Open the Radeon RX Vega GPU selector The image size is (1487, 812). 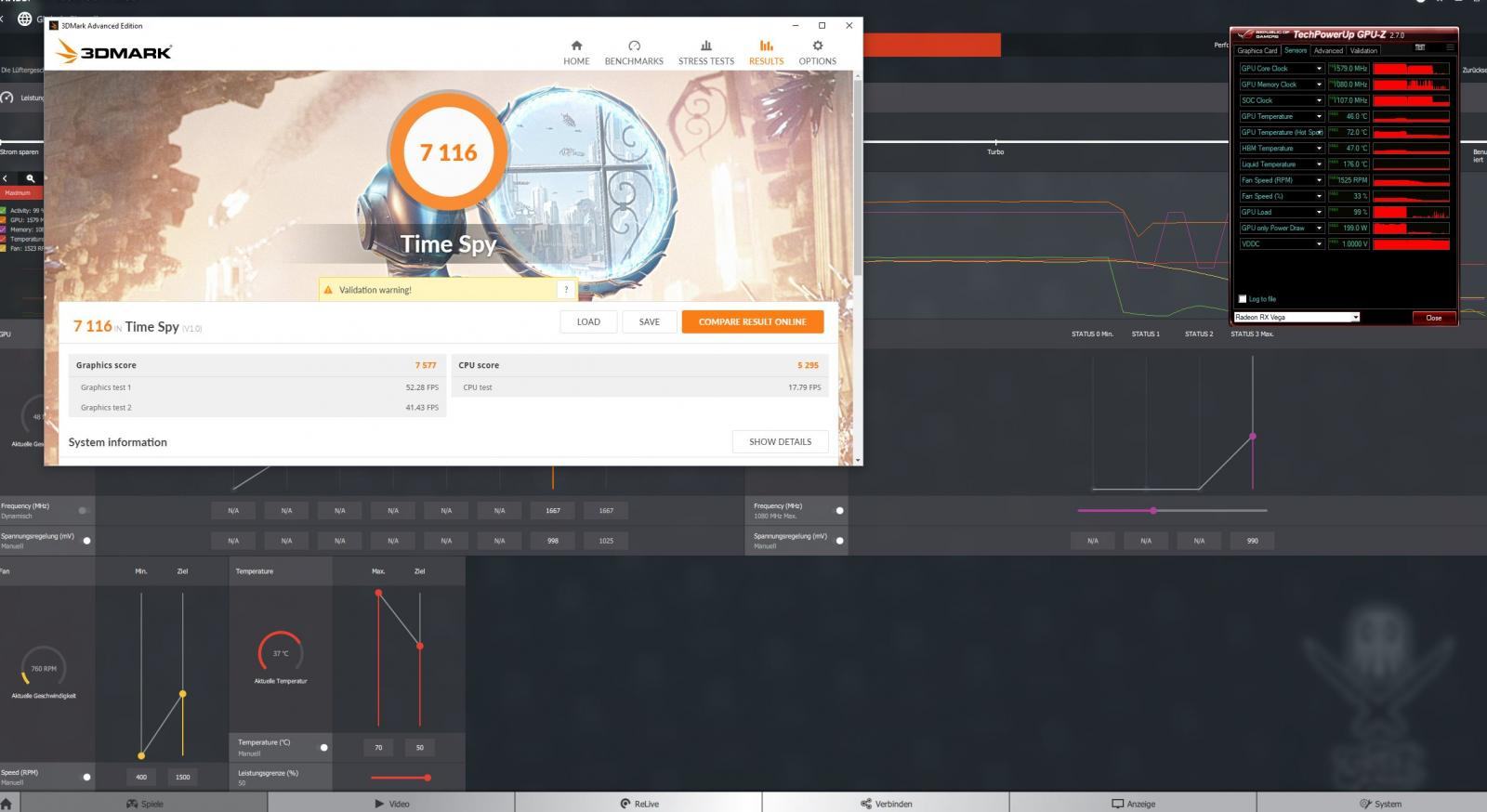click(x=1296, y=317)
